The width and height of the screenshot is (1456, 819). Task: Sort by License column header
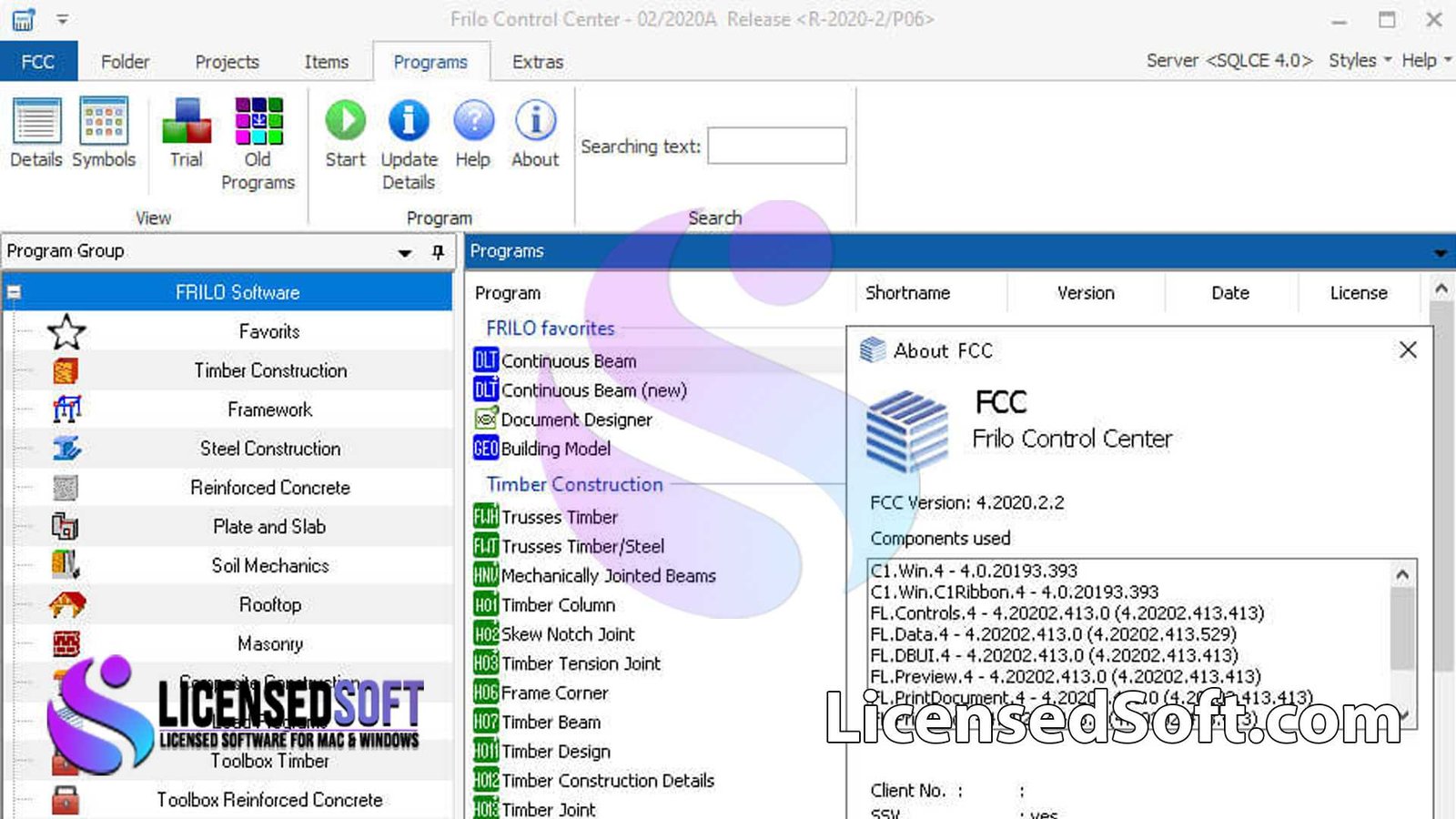[x=1359, y=293]
